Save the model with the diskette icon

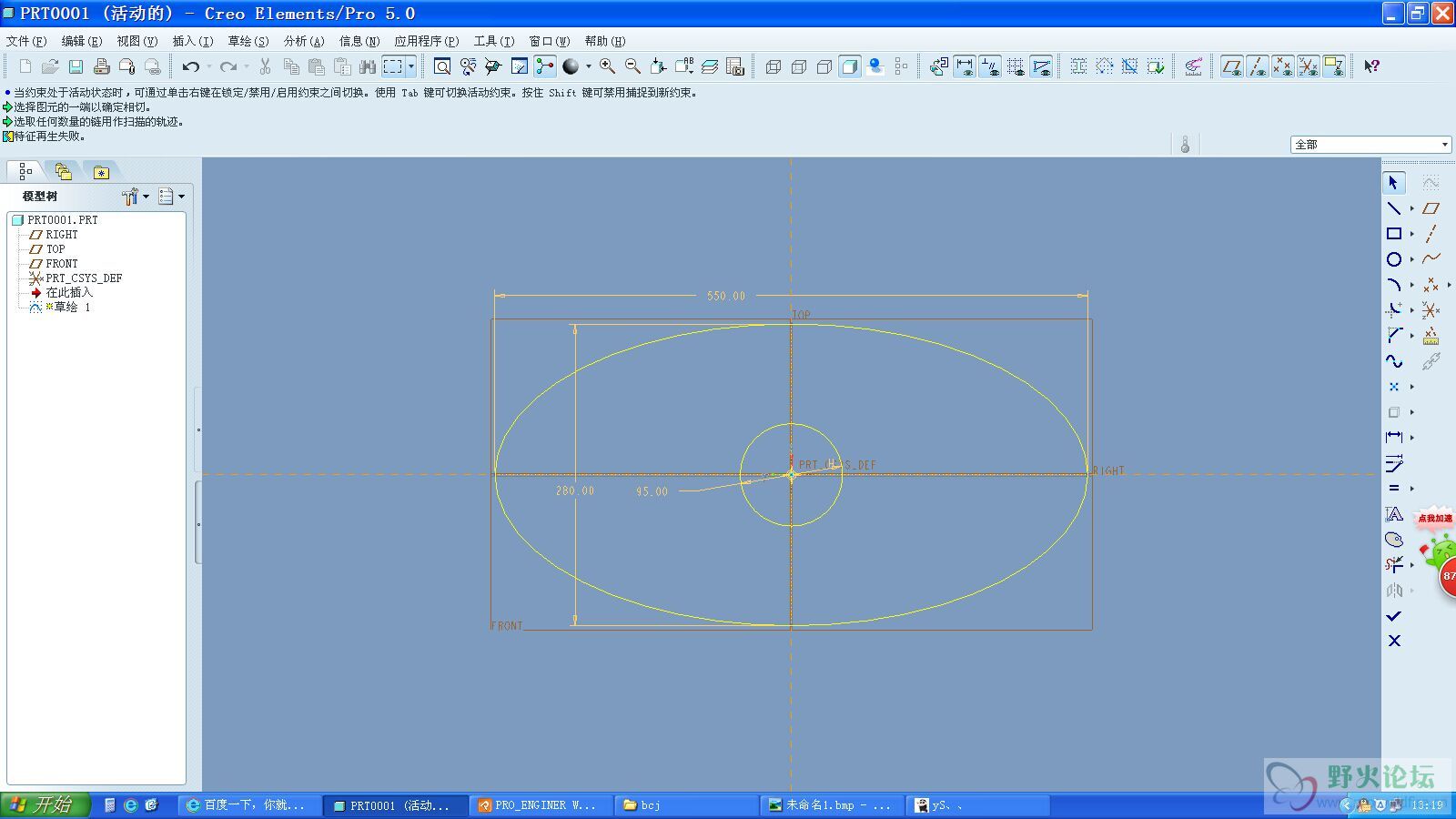click(76, 66)
